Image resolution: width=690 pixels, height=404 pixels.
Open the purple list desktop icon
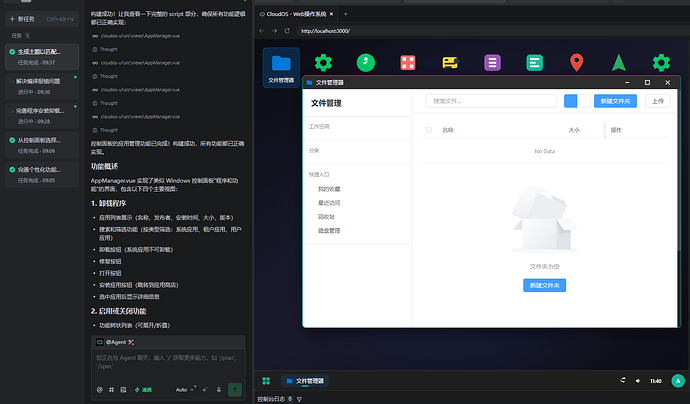tap(492, 63)
